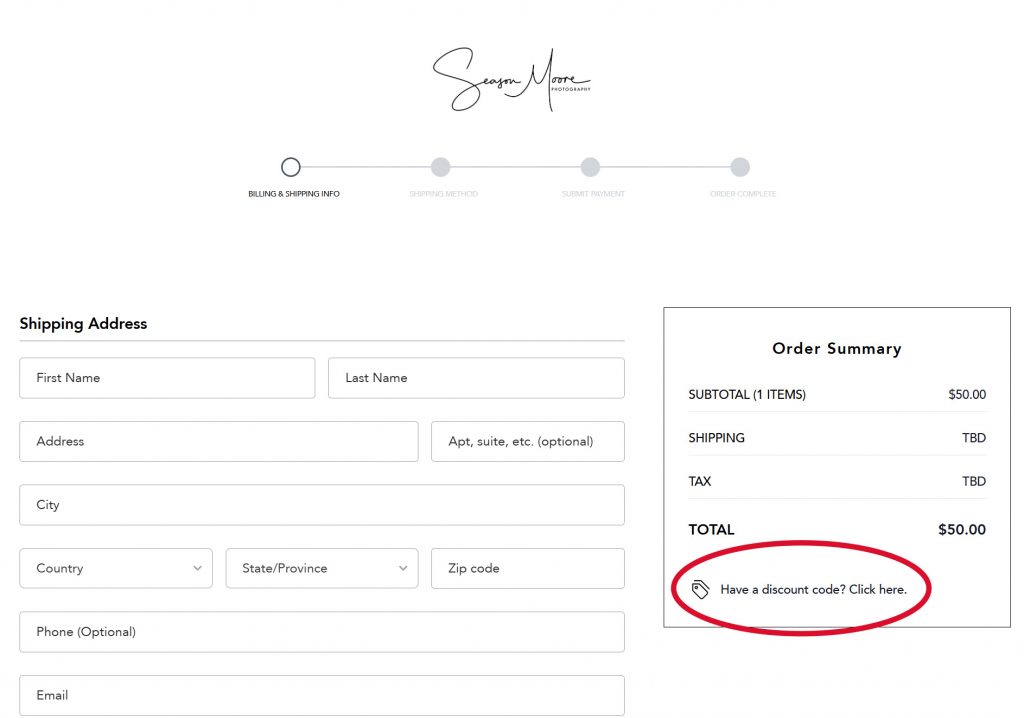Select the Submit Payment step circle
Viewport: 1024px width, 718px height.
point(590,167)
